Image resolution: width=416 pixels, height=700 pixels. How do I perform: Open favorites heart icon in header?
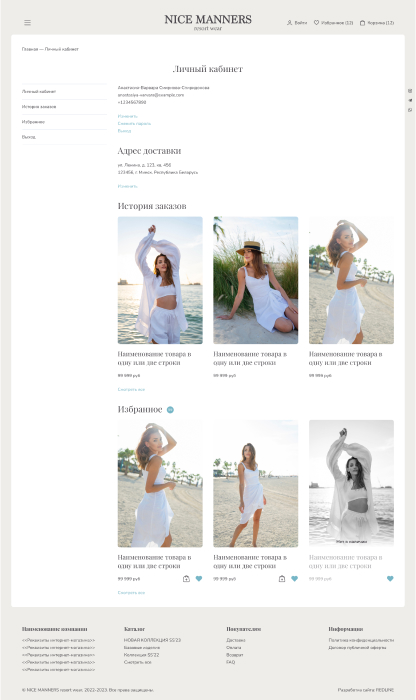[x=316, y=22]
